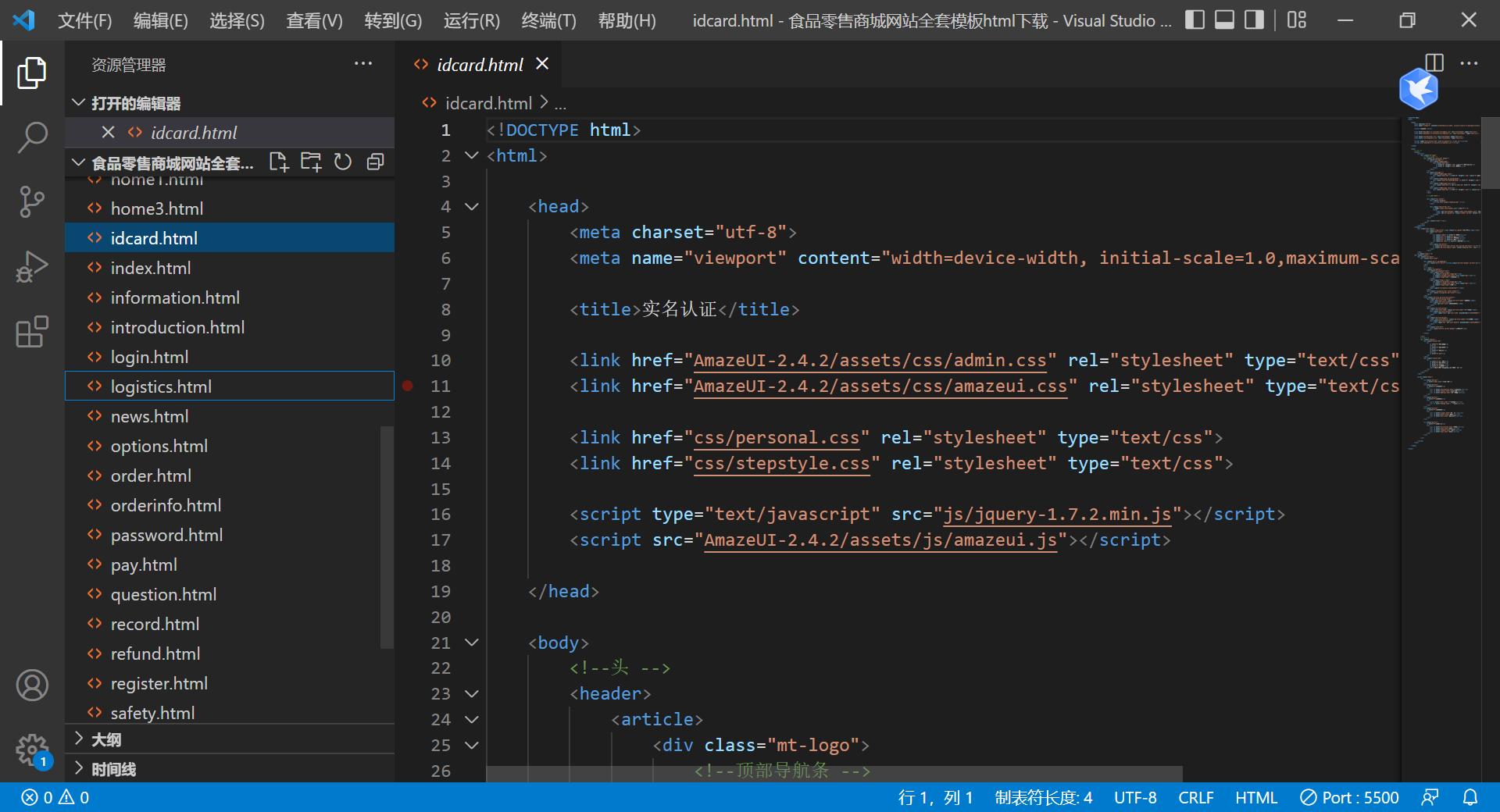Fold the header tag at line 23
Viewport: 1500px width, 812px height.
coord(472,693)
